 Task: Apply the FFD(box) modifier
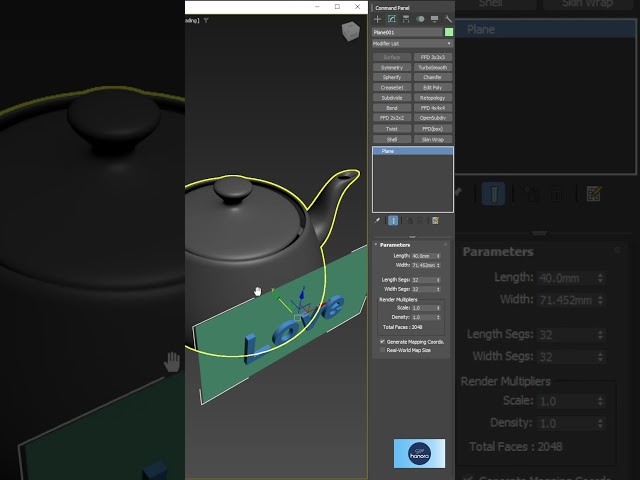coord(433,129)
